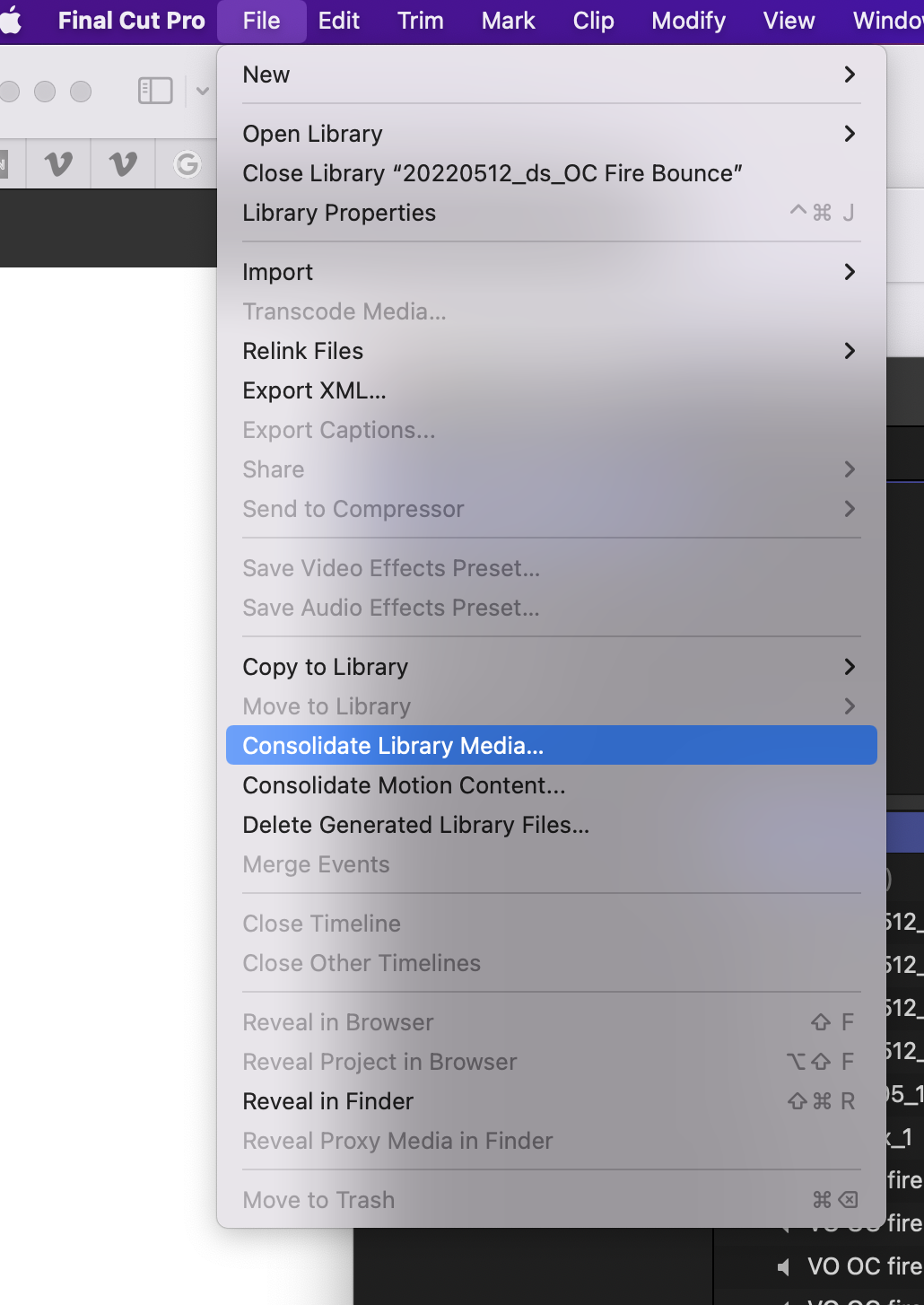Choose Reveal in Finder
The width and height of the screenshot is (924, 1305).
327,1101
